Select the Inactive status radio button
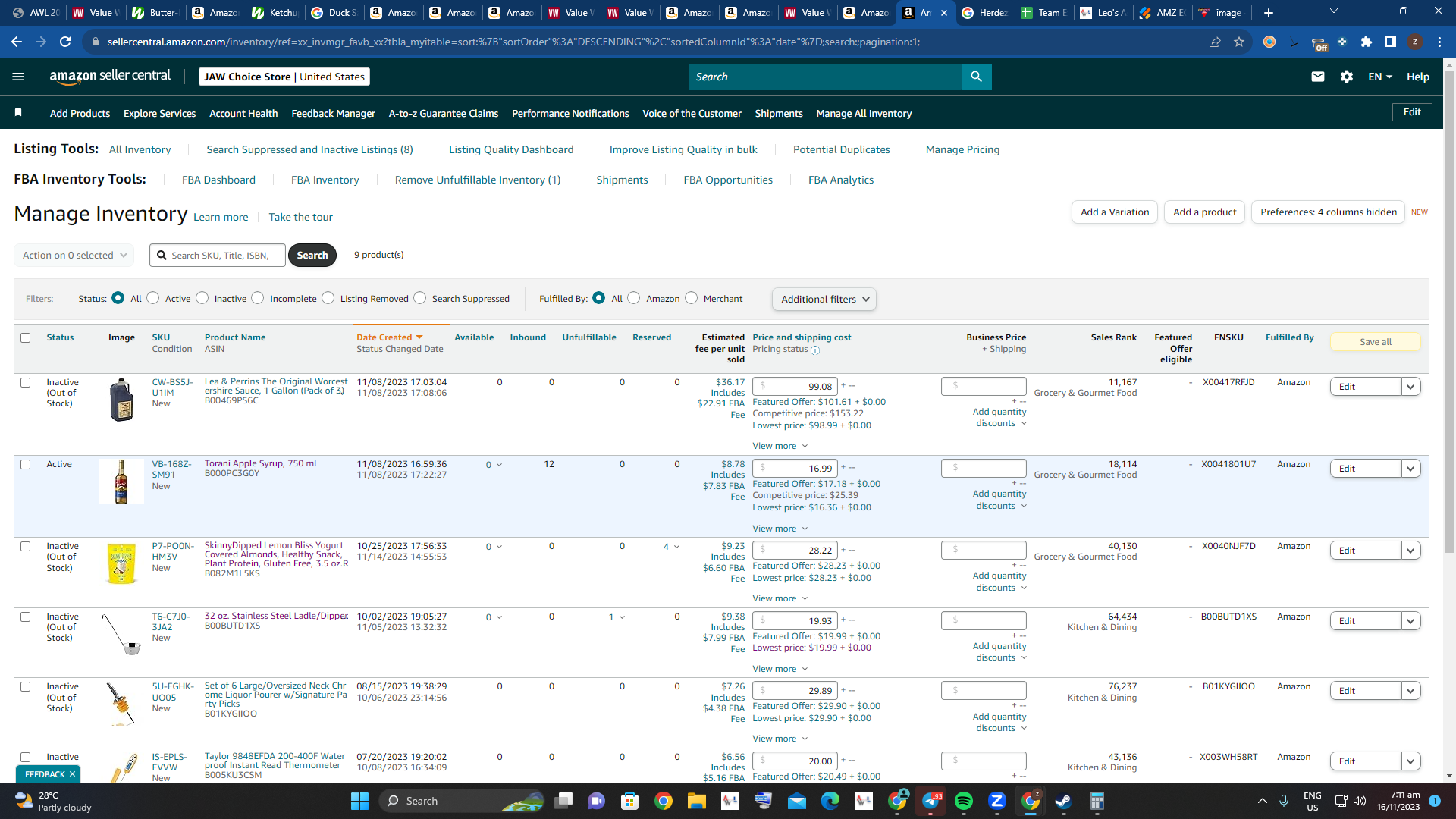The width and height of the screenshot is (1456, 819). pos(202,298)
